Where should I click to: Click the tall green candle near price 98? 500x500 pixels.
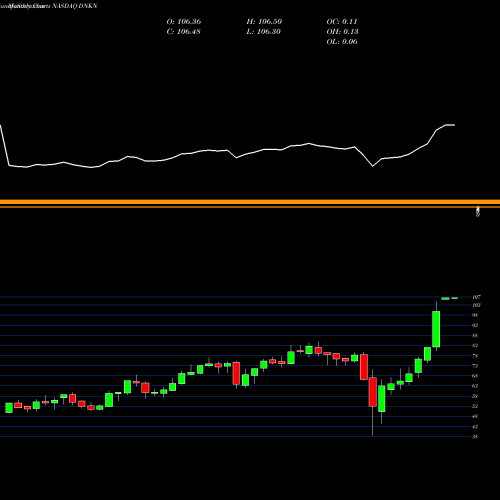pos(436,329)
